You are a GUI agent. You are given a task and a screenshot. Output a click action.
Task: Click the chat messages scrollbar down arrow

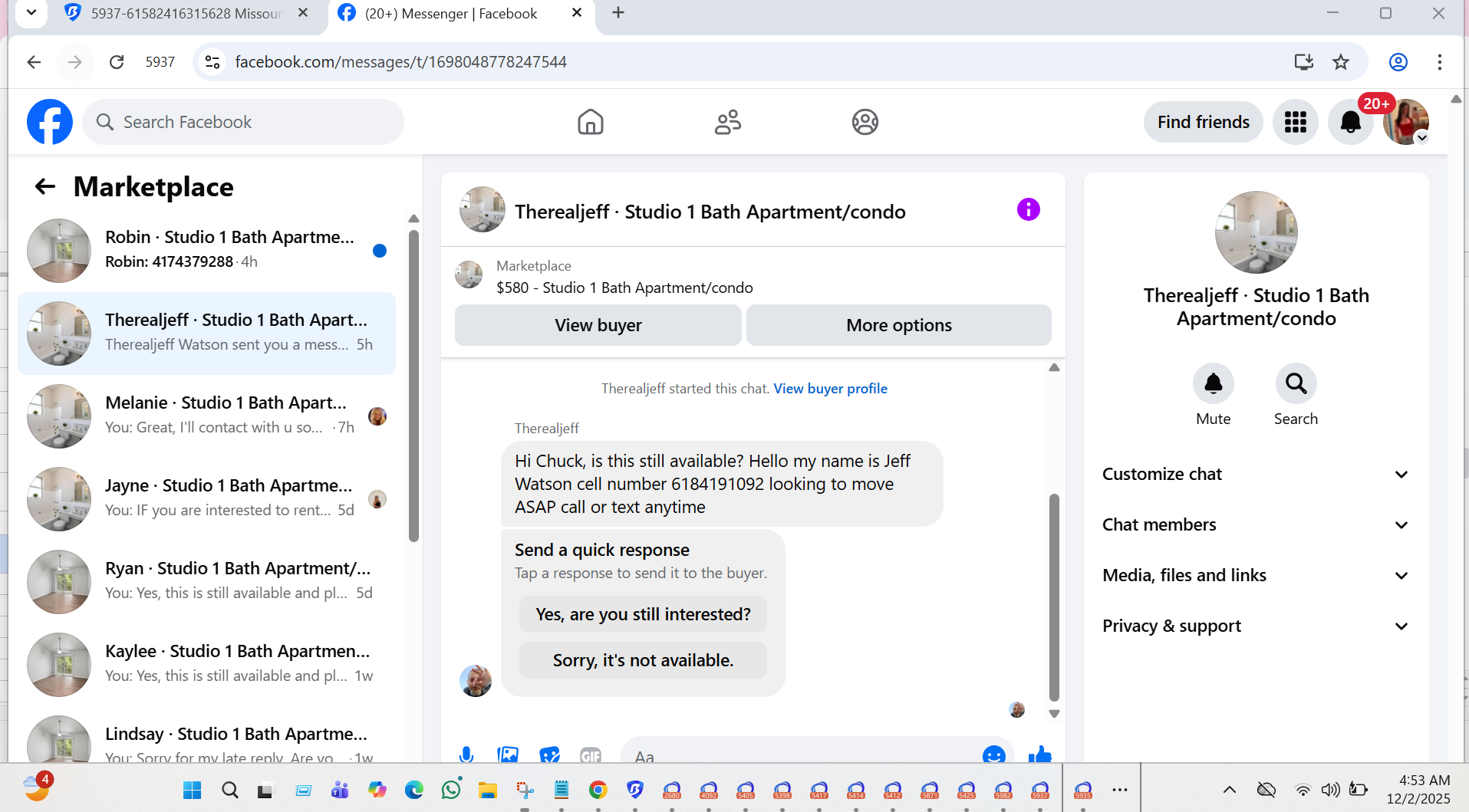pos(1054,714)
